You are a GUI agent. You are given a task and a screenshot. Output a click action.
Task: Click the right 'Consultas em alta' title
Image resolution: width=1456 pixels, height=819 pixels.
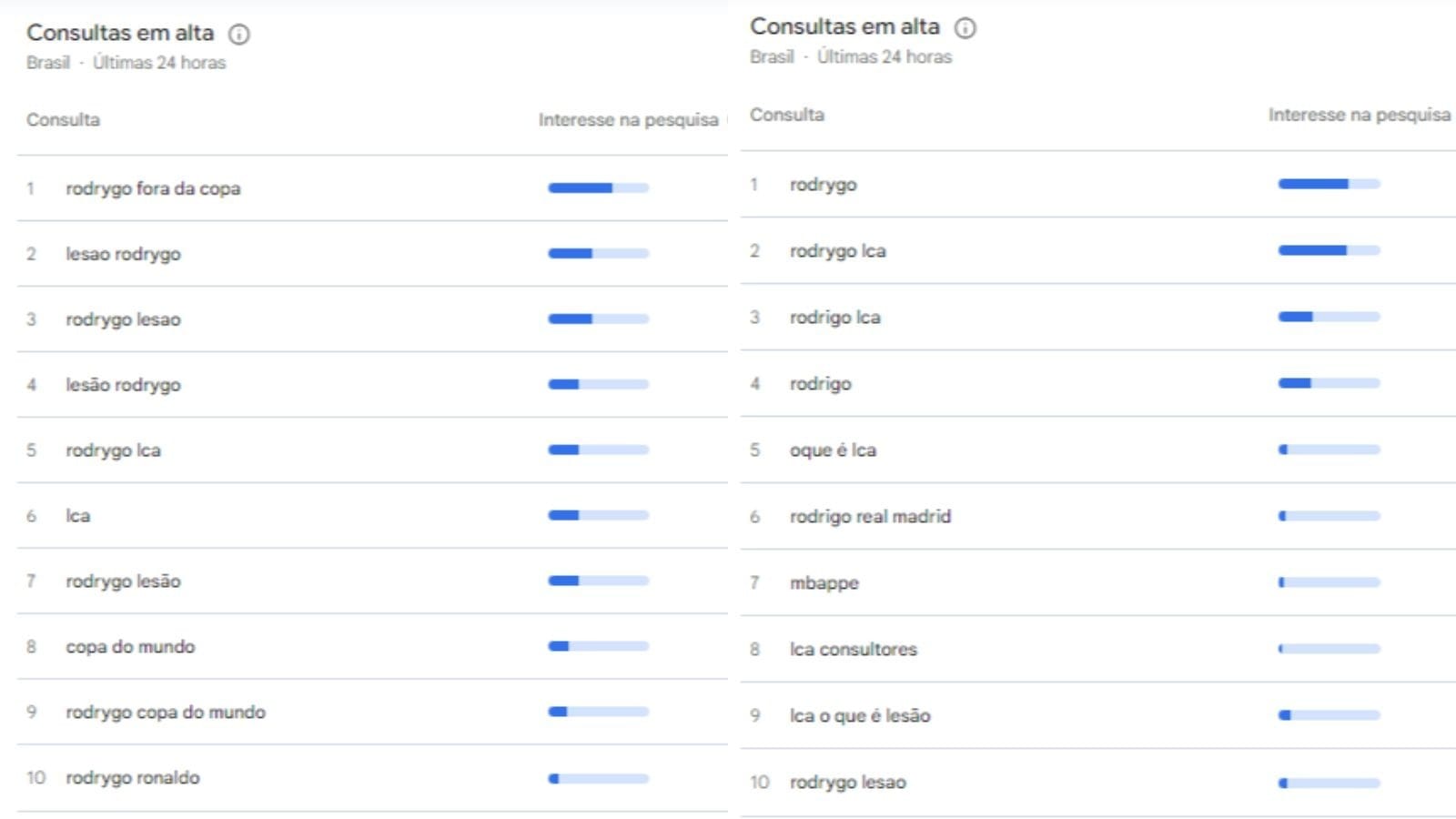click(844, 26)
